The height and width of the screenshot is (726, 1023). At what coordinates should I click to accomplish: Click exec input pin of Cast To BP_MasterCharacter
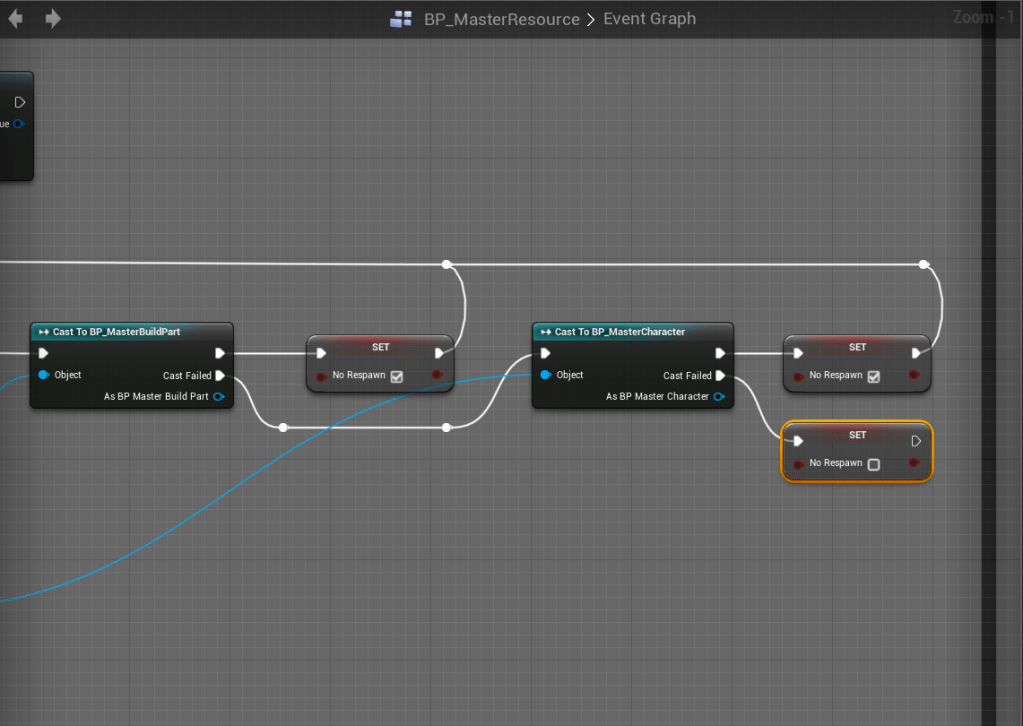point(545,353)
